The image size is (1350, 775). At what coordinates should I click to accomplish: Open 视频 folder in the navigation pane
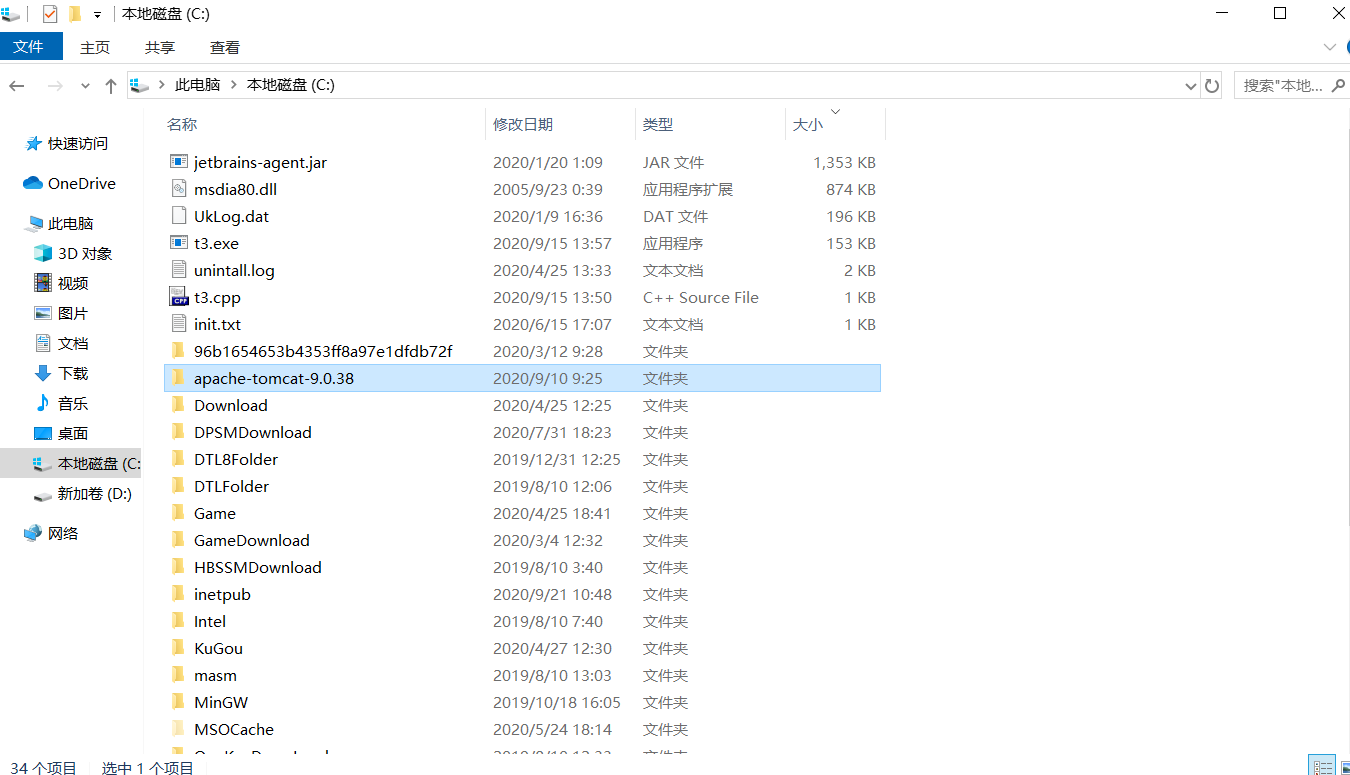pyautogui.click(x=73, y=284)
